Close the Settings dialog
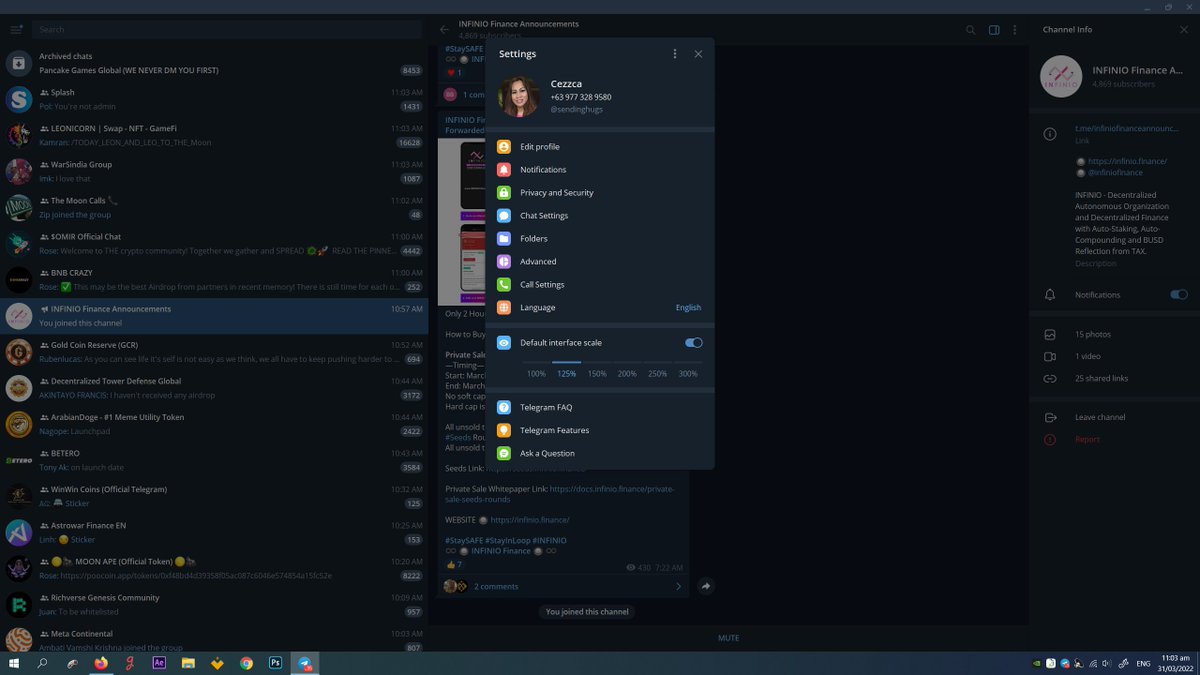The image size is (1200, 675). tap(698, 54)
